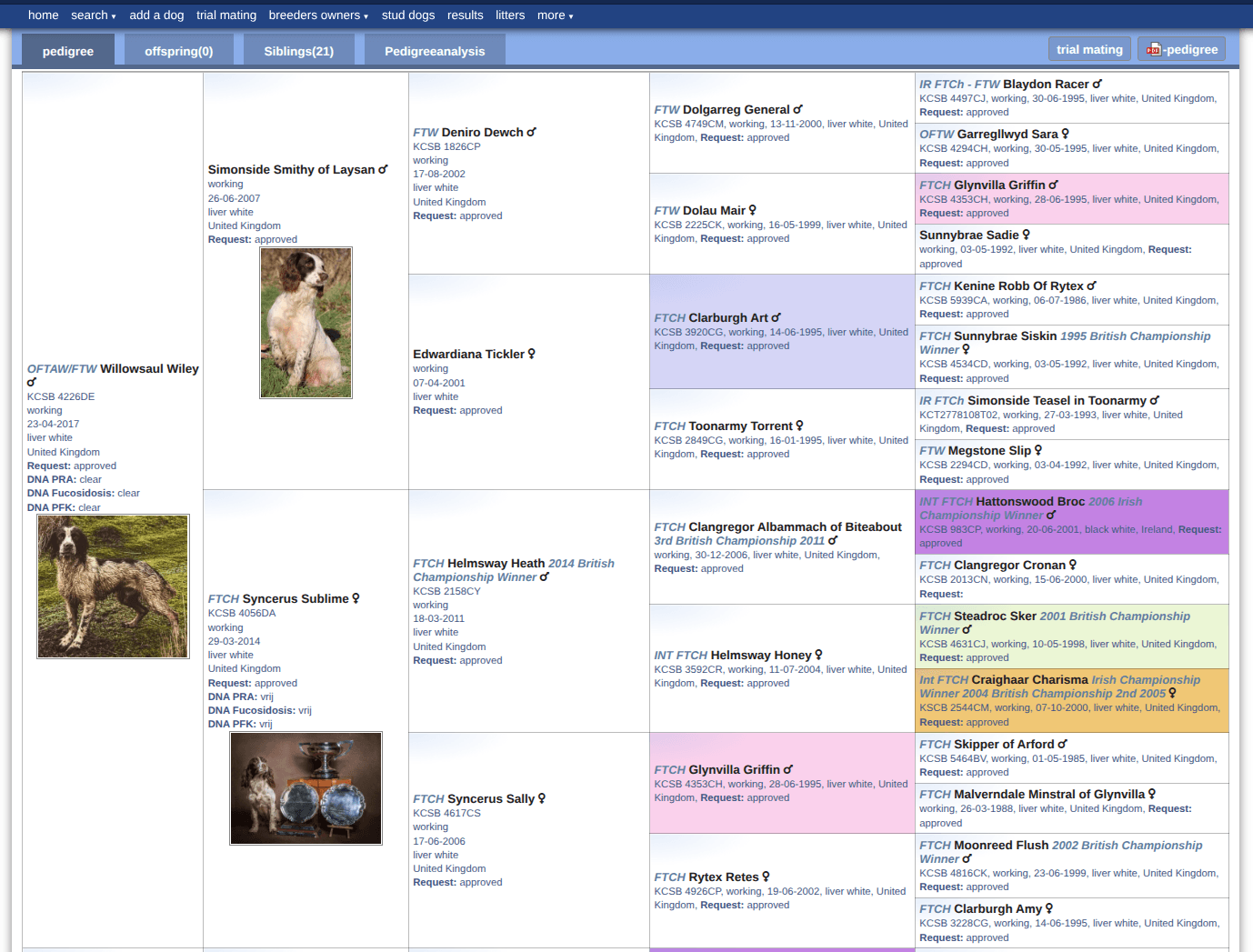This screenshot has height=952, width=1253.
Task: Click 'liver white' under Simonside Smithy of Laysan
Action: (x=231, y=212)
